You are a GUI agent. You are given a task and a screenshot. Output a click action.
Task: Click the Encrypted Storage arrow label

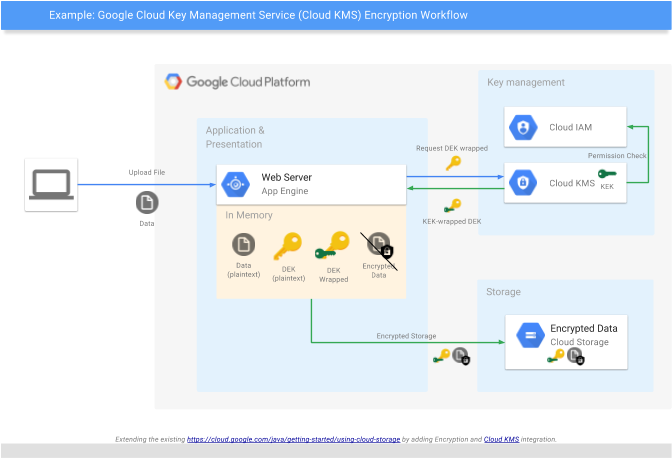406,336
